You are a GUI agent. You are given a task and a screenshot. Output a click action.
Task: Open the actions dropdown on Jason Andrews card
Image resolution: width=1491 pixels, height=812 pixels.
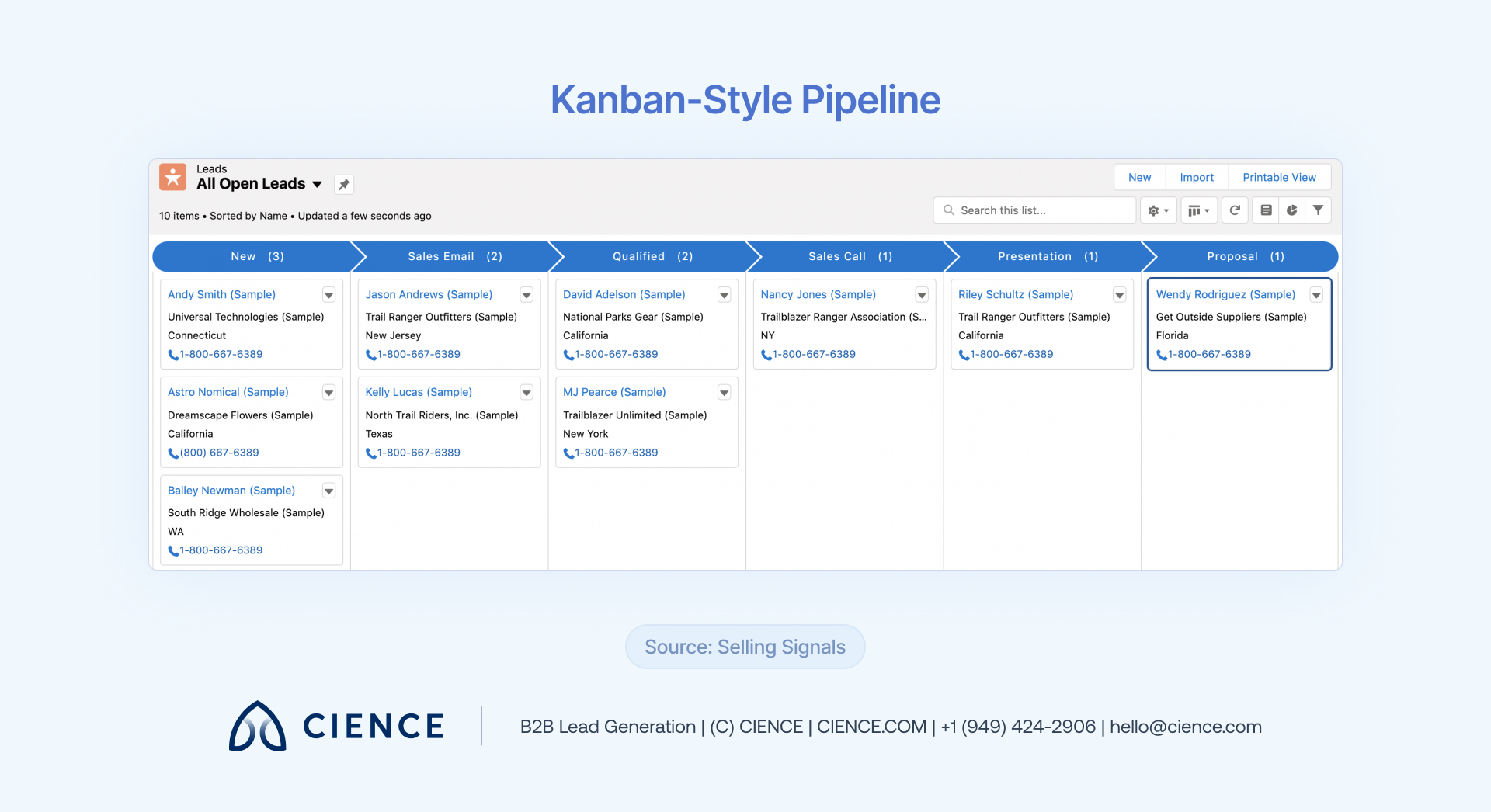[527, 295]
